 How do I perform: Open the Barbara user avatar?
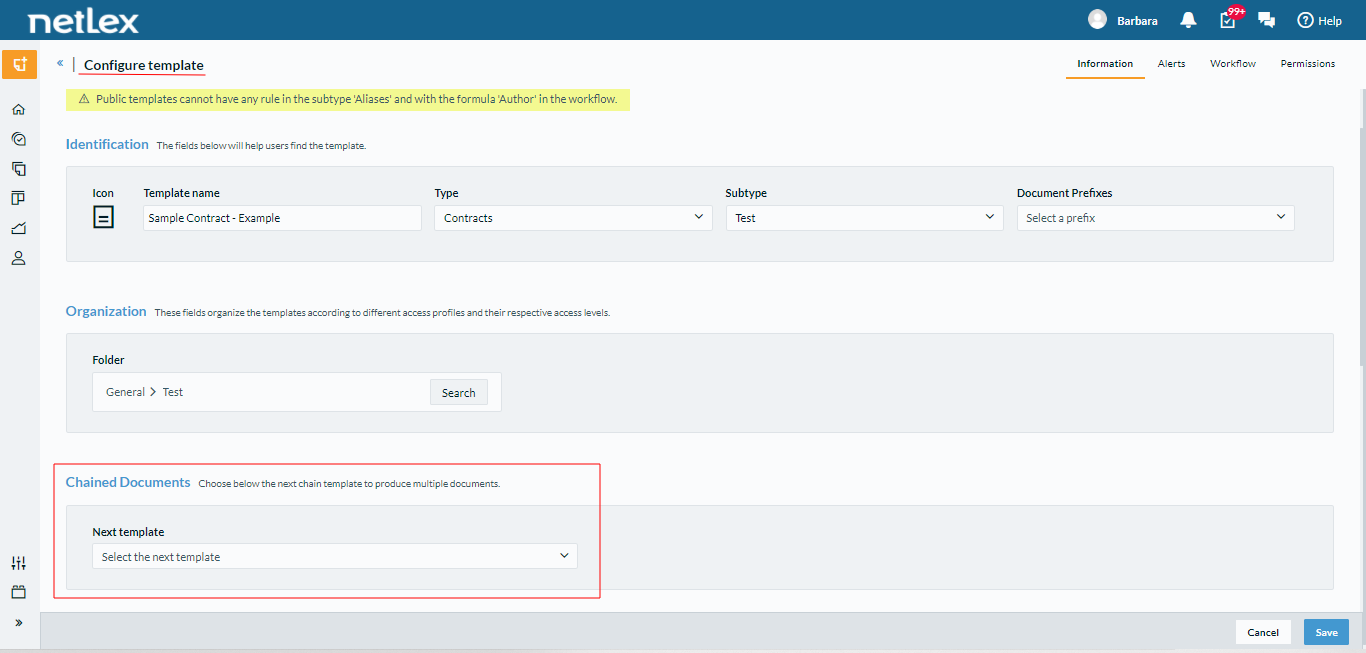1097,20
